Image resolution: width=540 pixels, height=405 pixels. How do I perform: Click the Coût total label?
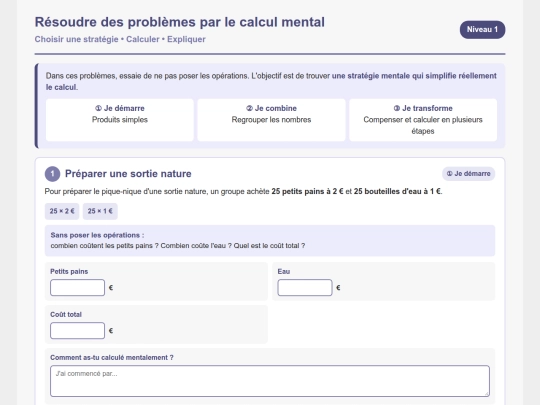[x=66, y=314]
